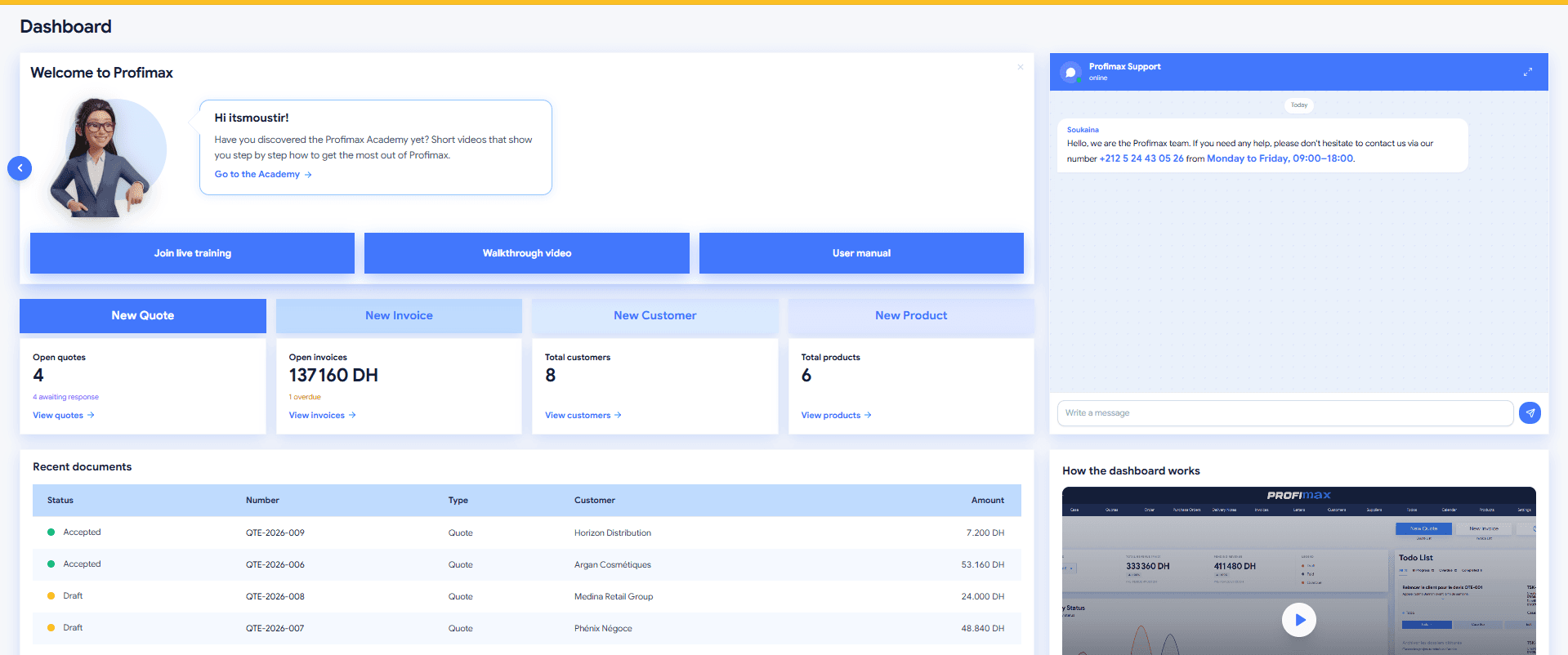Follow the View invoices link
Viewport: 1568px width, 655px height.
(322, 415)
